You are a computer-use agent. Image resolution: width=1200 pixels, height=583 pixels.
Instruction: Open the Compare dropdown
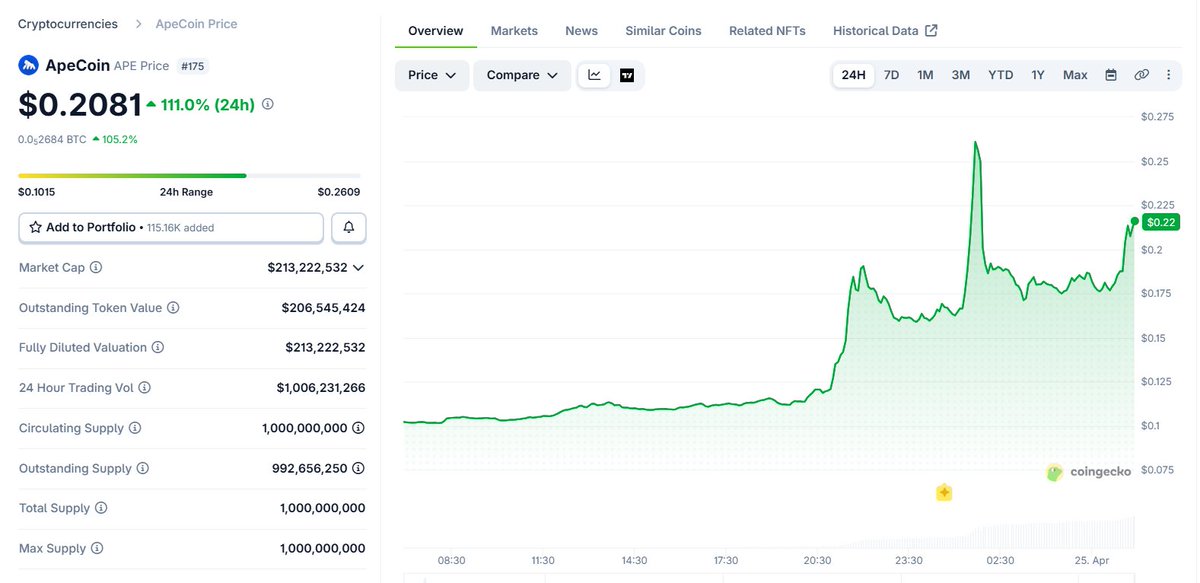click(522, 75)
